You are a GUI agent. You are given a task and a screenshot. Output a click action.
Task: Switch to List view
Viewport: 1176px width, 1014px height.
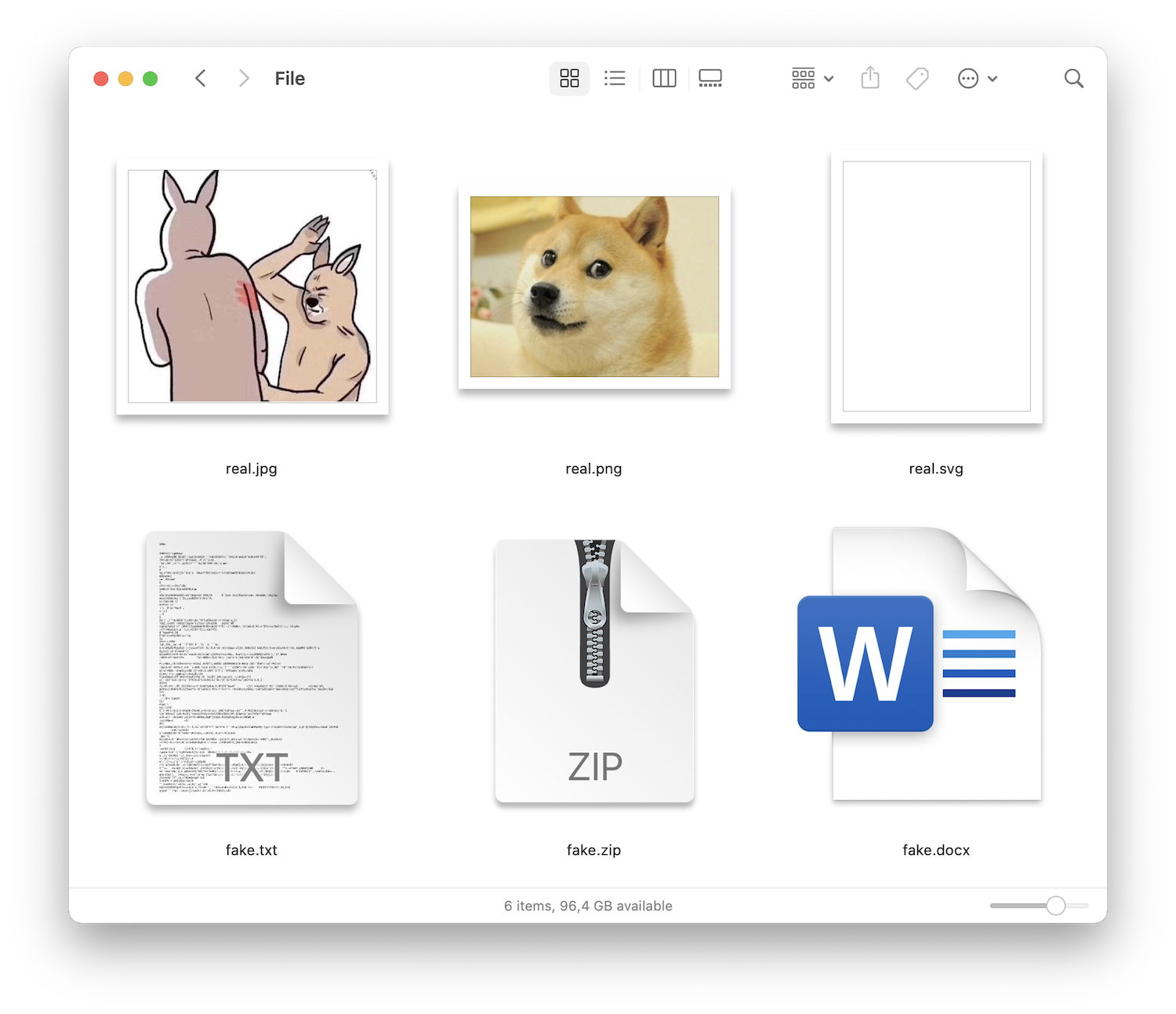click(x=615, y=78)
